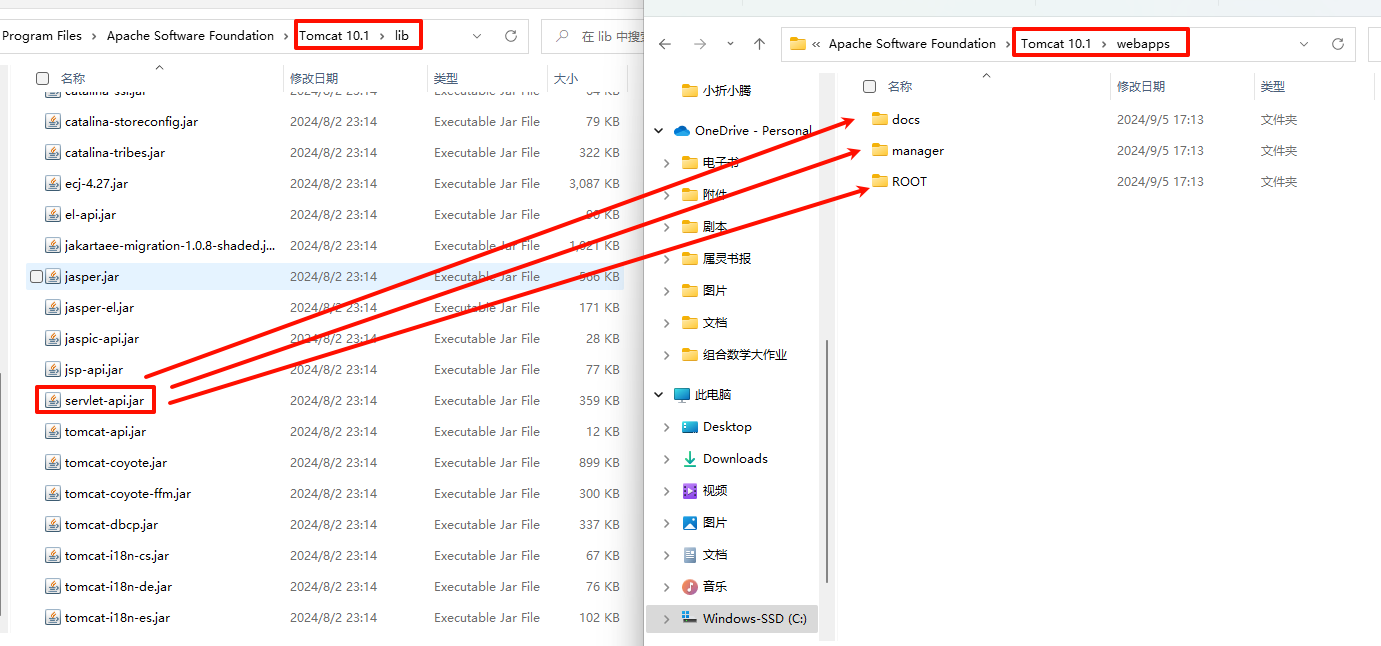Open address bar history dropdown in lib window
Viewport: 1381px width, 646px height.
click(476, 36)
